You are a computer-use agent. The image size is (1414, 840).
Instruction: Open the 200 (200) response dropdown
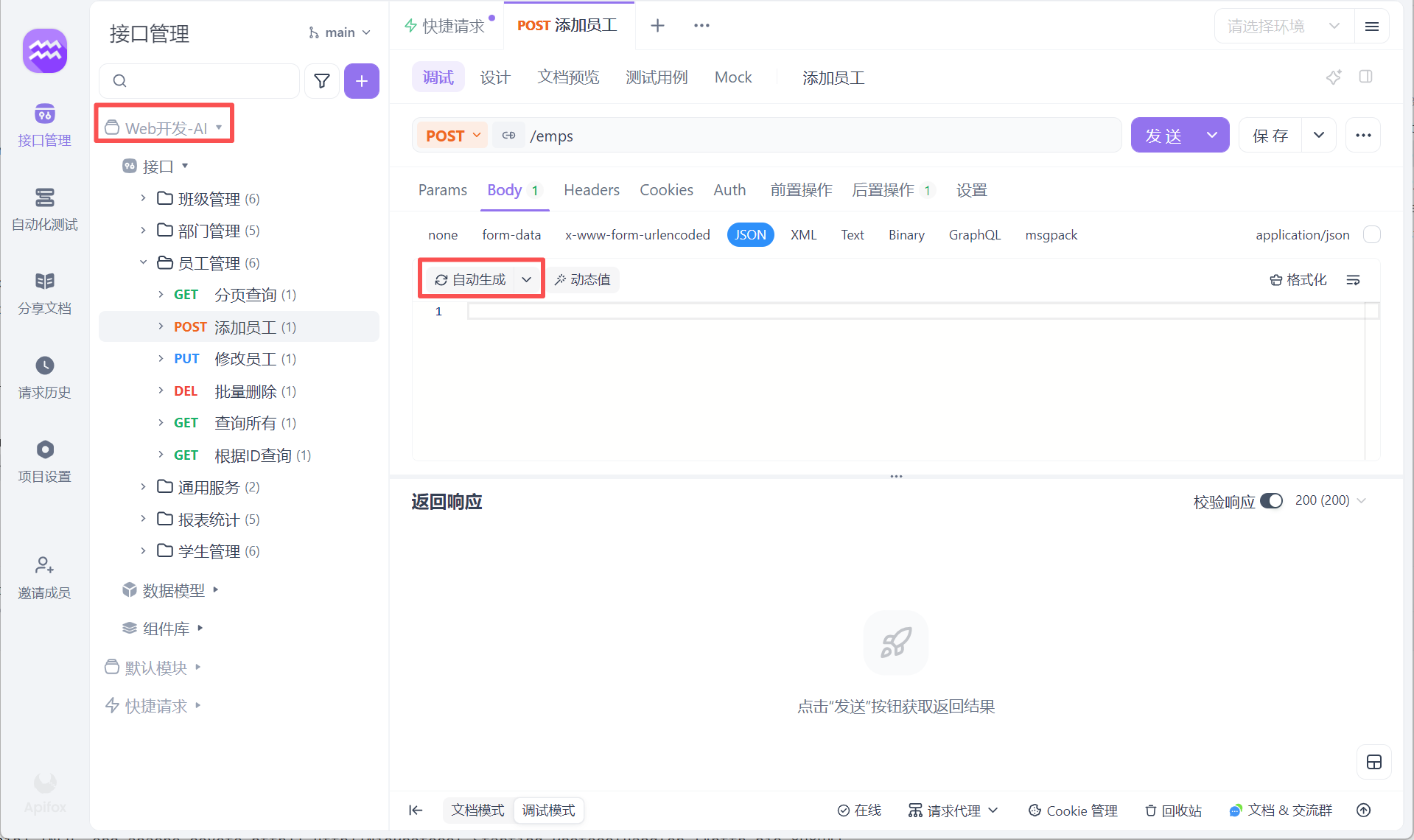[1331, 500]
